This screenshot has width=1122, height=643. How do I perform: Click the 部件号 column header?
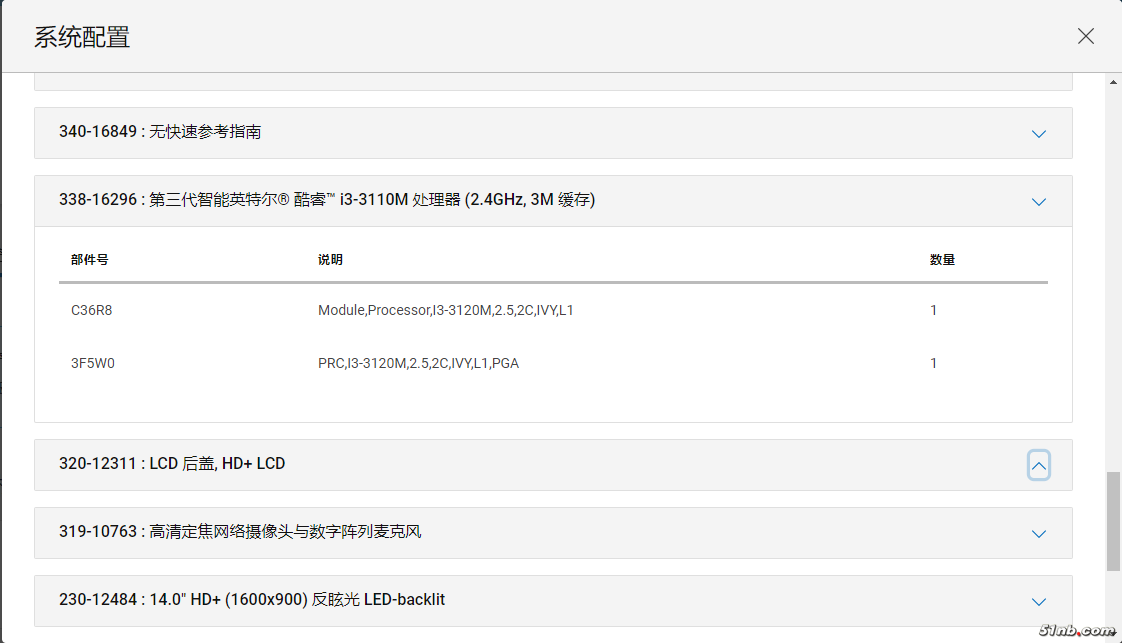click(x=90, y=260)
